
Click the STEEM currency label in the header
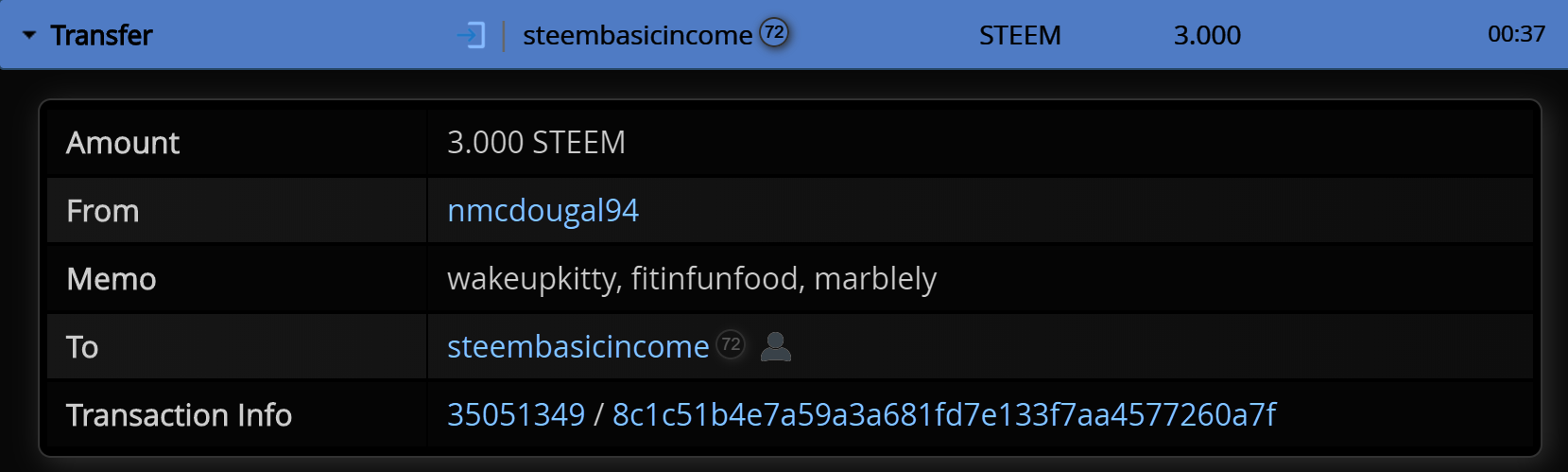point(1020,35)
